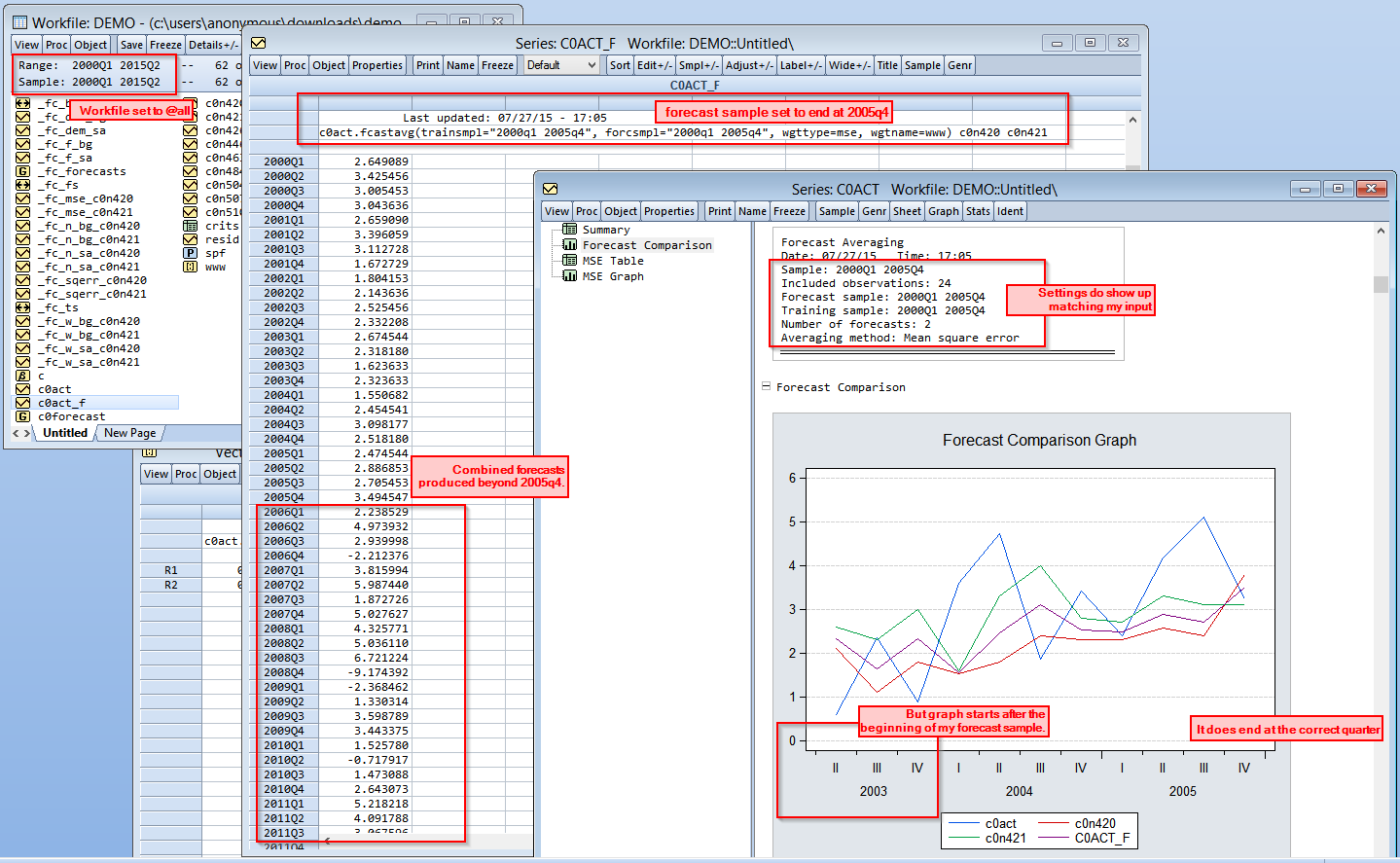Click the MSE Graph icon in spool tree

coord(570,276)
